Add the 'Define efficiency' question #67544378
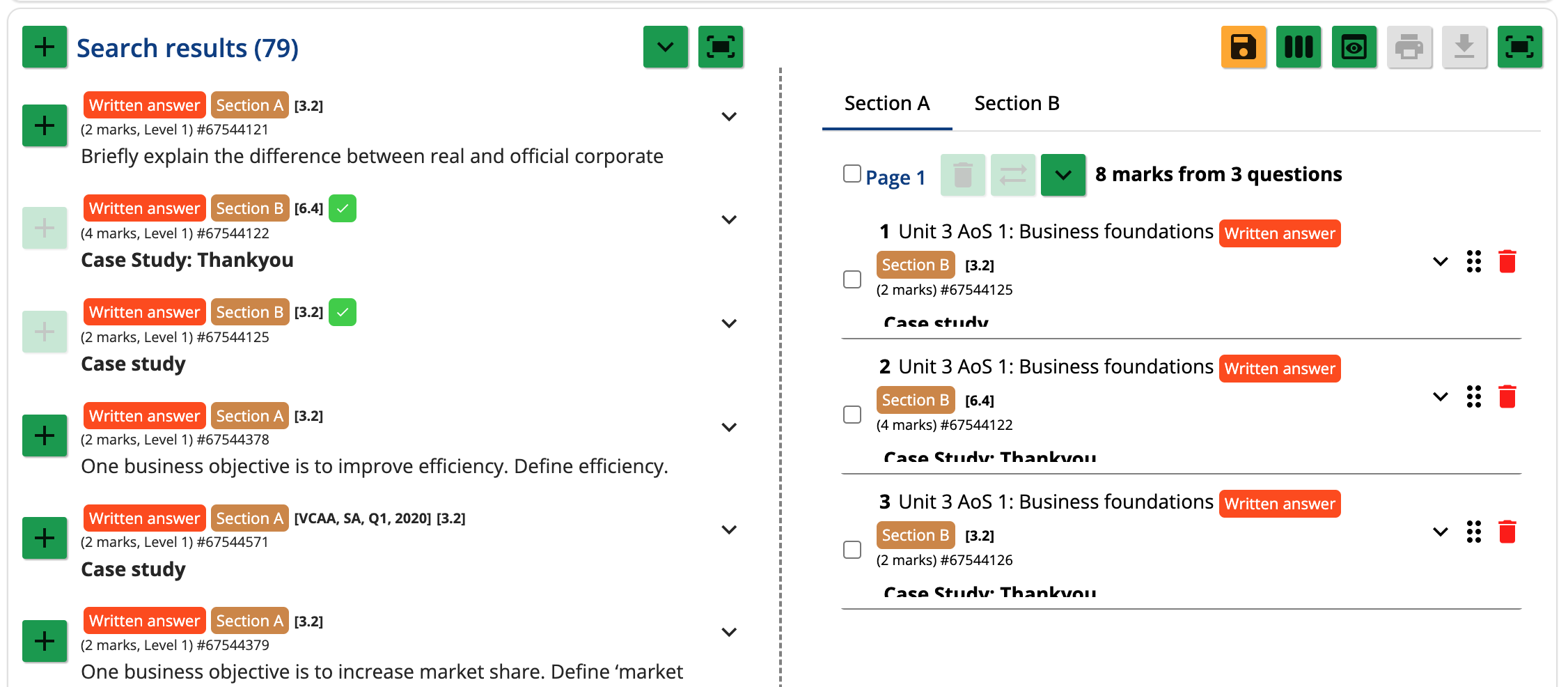The height and width of the screenshot is (687, 1568). [45, 435]
